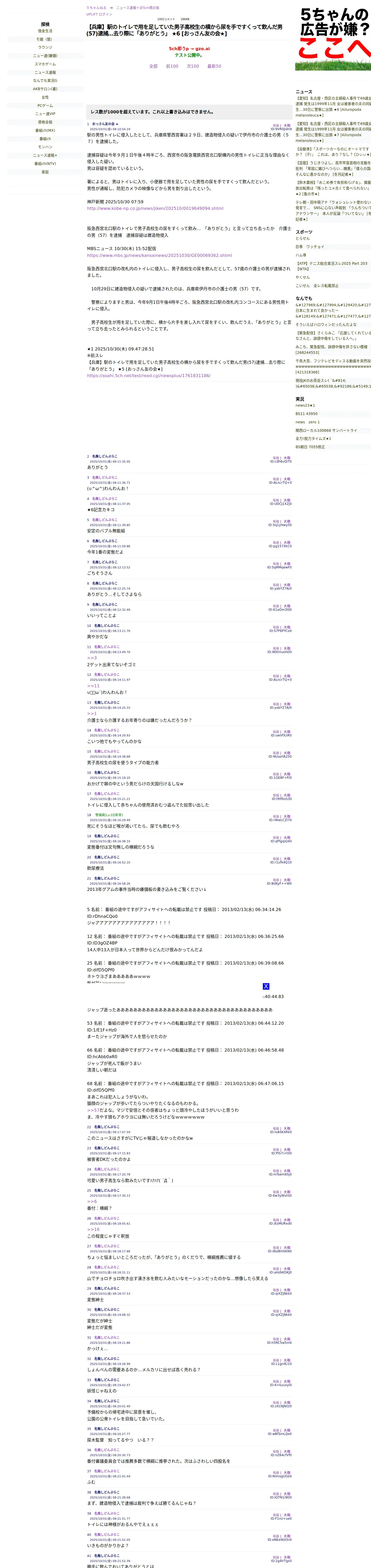Follow the >>16 anchor in post 26
The height and width of the screenshot is (1568, 371).
pos(93,1230)
